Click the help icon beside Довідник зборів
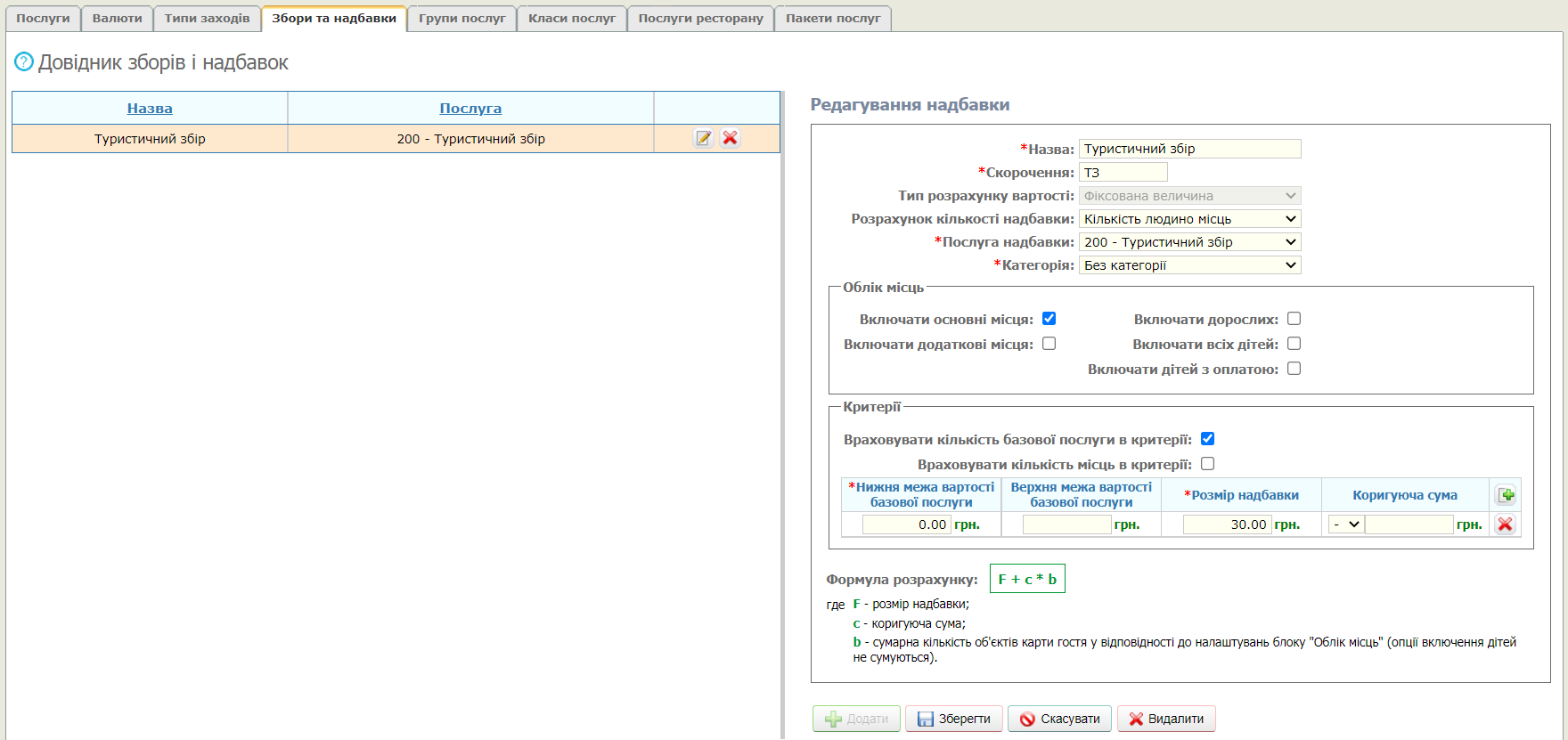1568x740 pixels. (24, 62)
